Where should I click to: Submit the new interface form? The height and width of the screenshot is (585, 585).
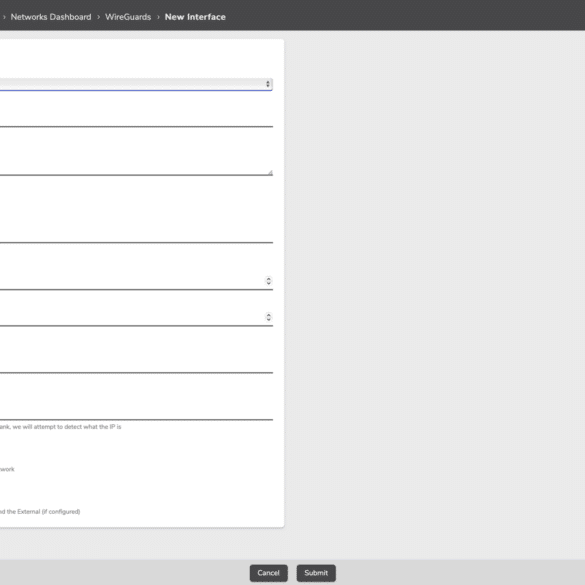point(316,573)
